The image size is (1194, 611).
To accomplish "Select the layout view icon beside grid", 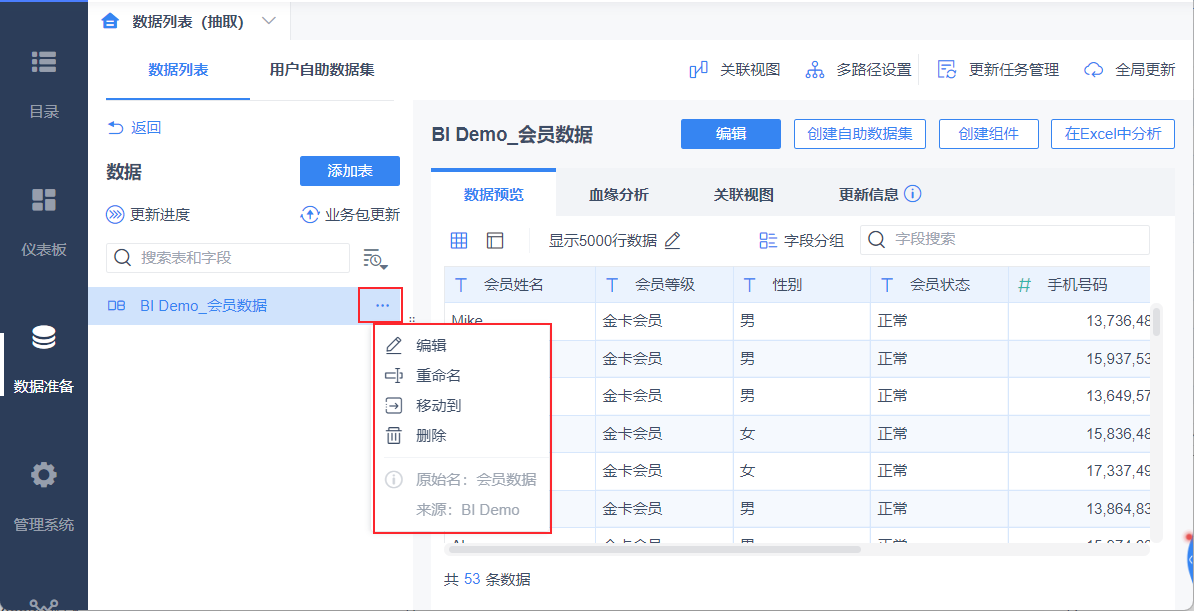I will (495, 241).
